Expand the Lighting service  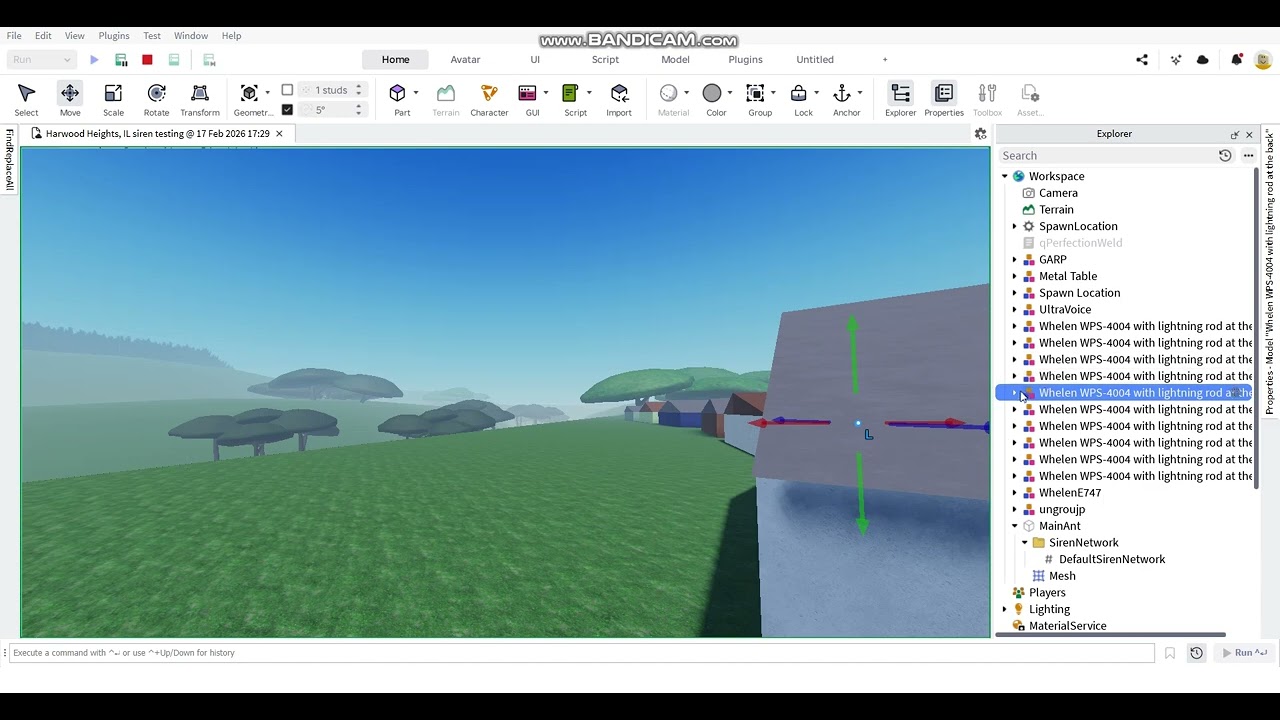pos(1005,610)
